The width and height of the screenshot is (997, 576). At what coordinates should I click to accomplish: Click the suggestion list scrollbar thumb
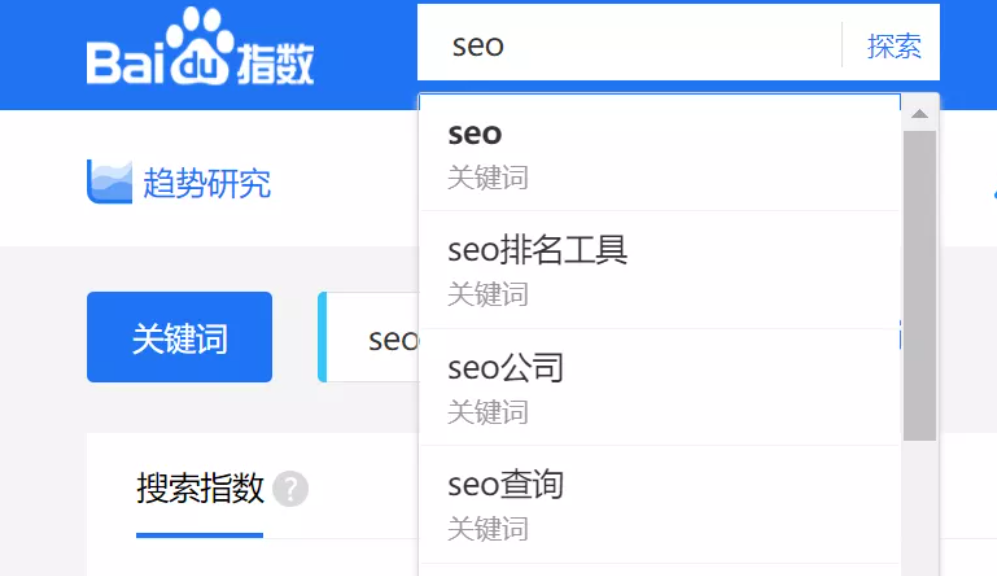coord(920,285)
